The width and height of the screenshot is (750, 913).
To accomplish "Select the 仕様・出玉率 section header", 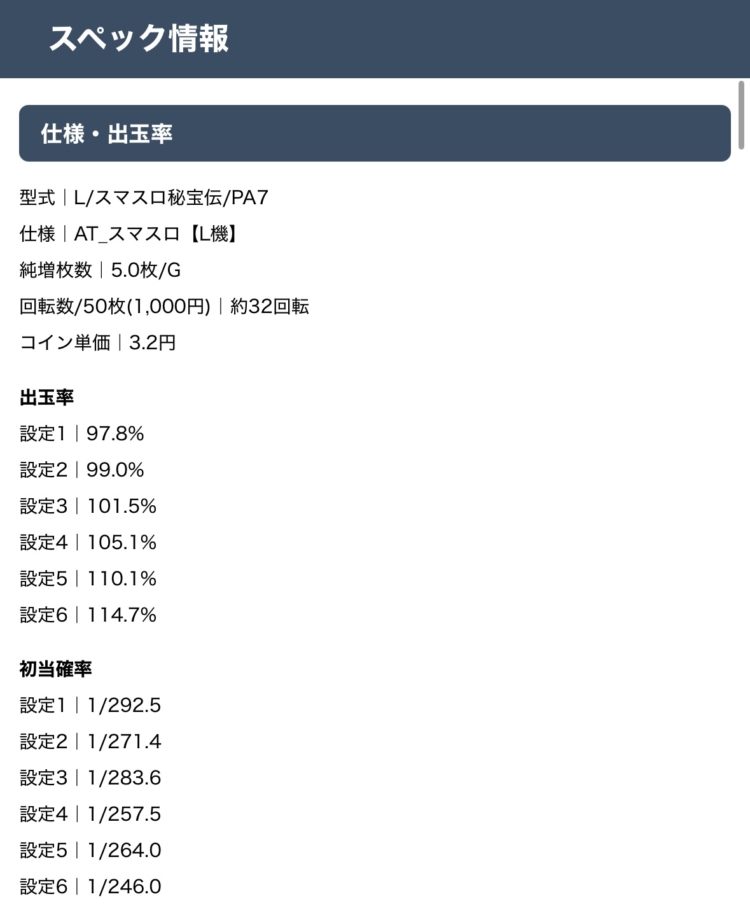I will tap(106, 133).
